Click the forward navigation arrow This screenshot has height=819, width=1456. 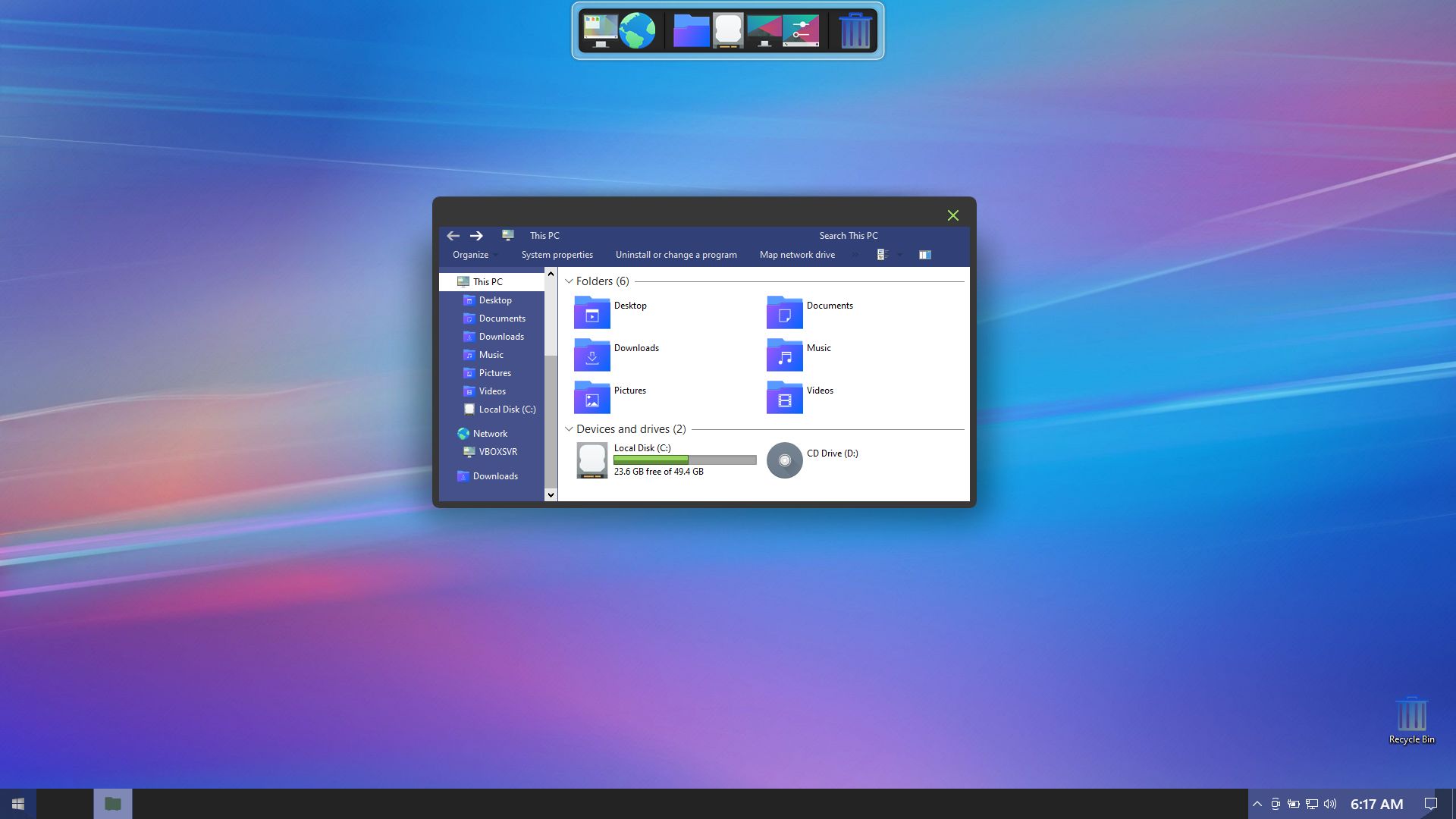click(x=476, y=236)
